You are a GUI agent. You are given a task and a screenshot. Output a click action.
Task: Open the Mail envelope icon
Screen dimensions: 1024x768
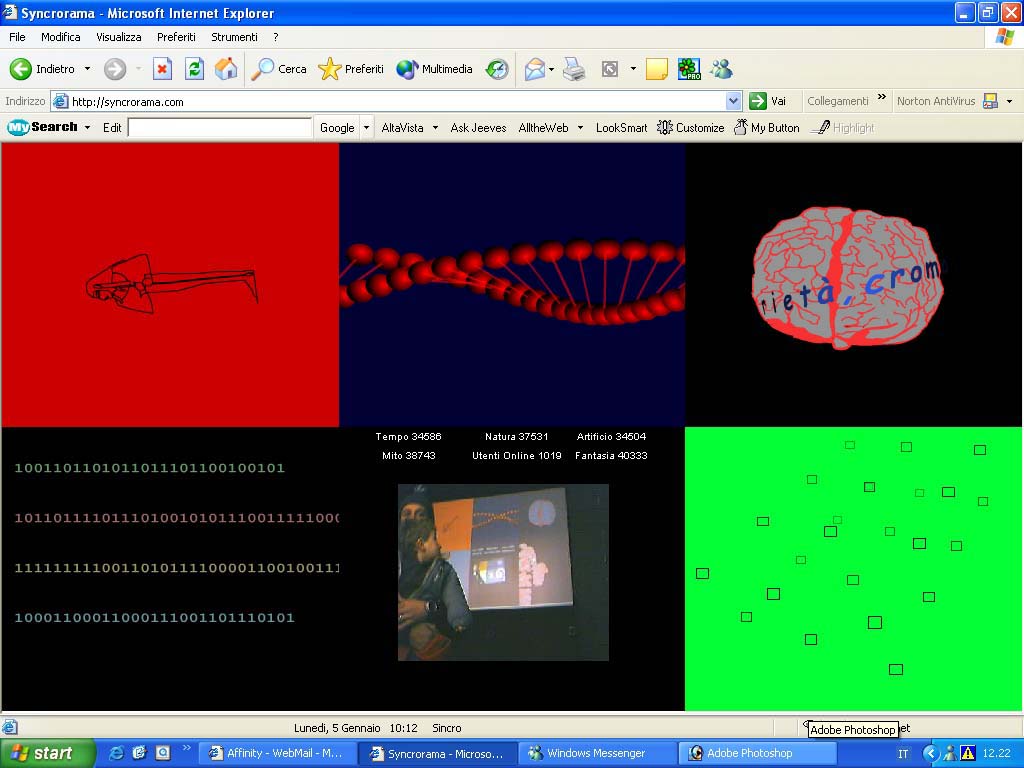(x=535, y=69)
